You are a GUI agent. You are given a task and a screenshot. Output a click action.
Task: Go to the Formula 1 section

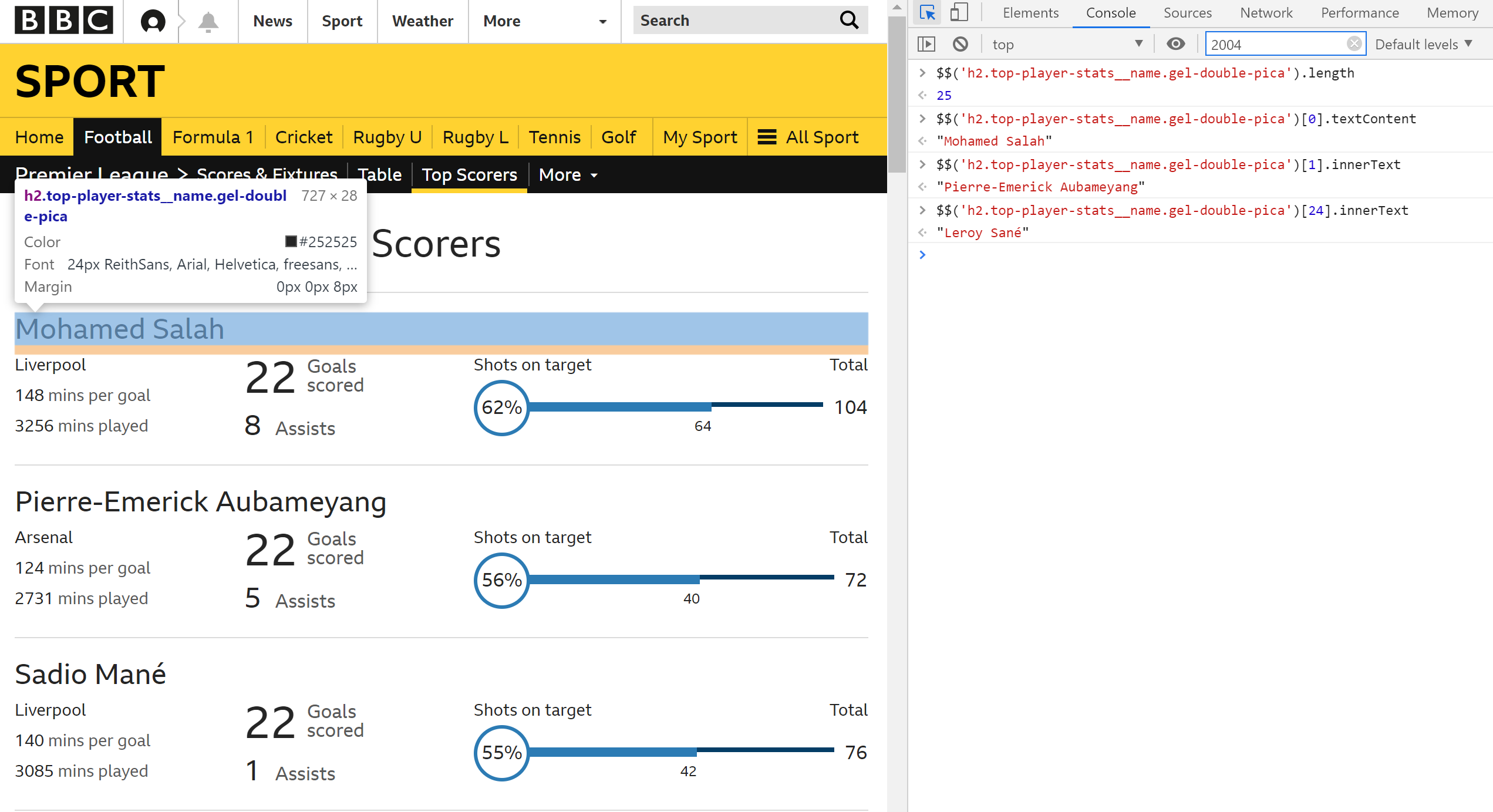tap(213, 137)
